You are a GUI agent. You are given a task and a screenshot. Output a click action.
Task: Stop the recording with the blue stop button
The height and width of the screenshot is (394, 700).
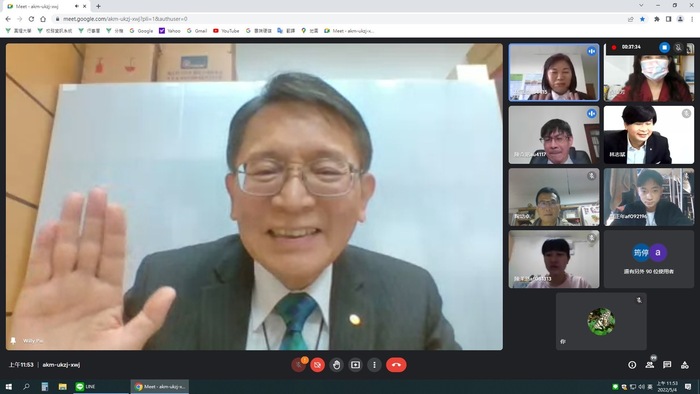coord(664,47)
